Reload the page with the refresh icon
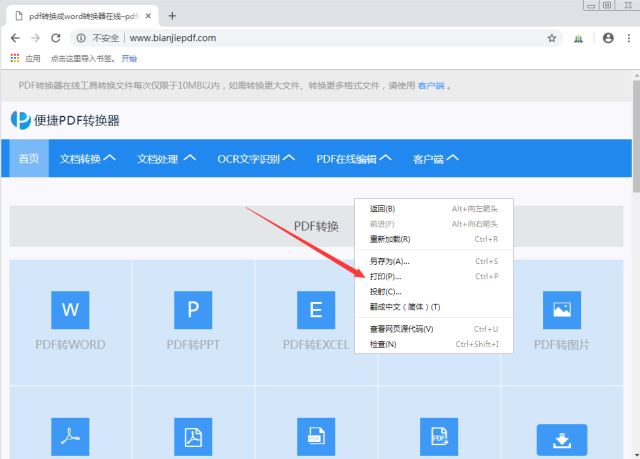The height and width of the screenshot is (459, 640). tap(56, 38)
